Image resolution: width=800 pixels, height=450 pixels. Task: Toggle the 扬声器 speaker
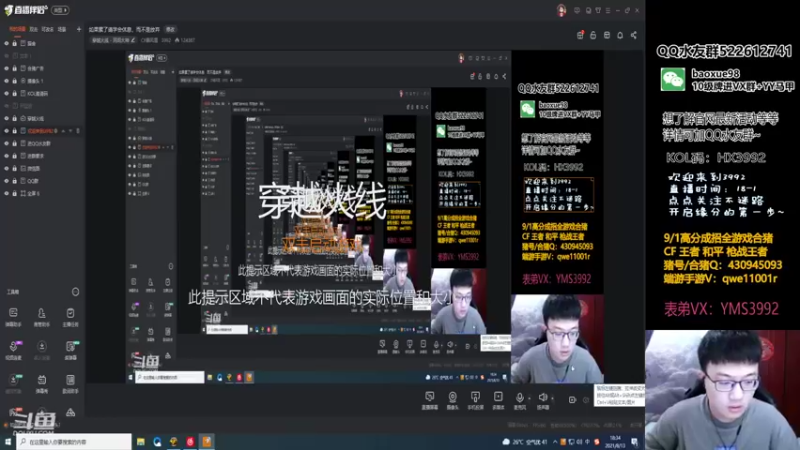(543, 400)
